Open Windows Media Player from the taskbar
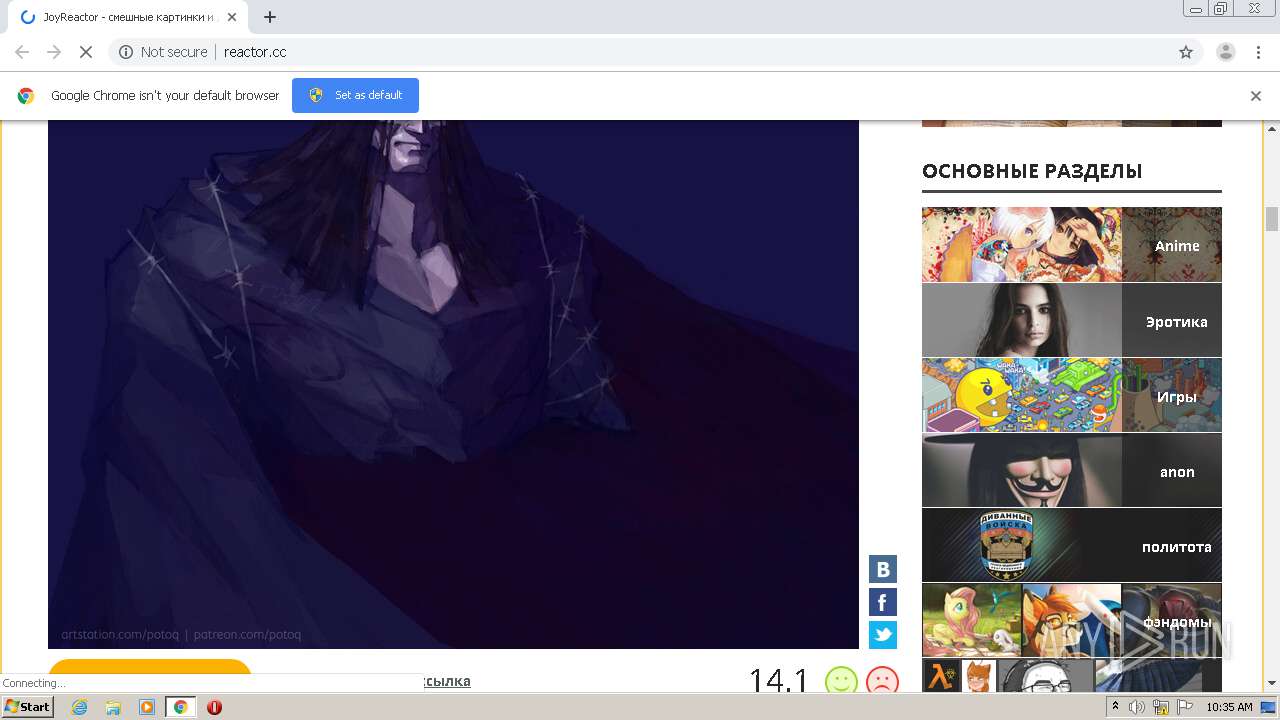Image resolution: width=1280 pixels, height=720 pixels. coord(147,707)
